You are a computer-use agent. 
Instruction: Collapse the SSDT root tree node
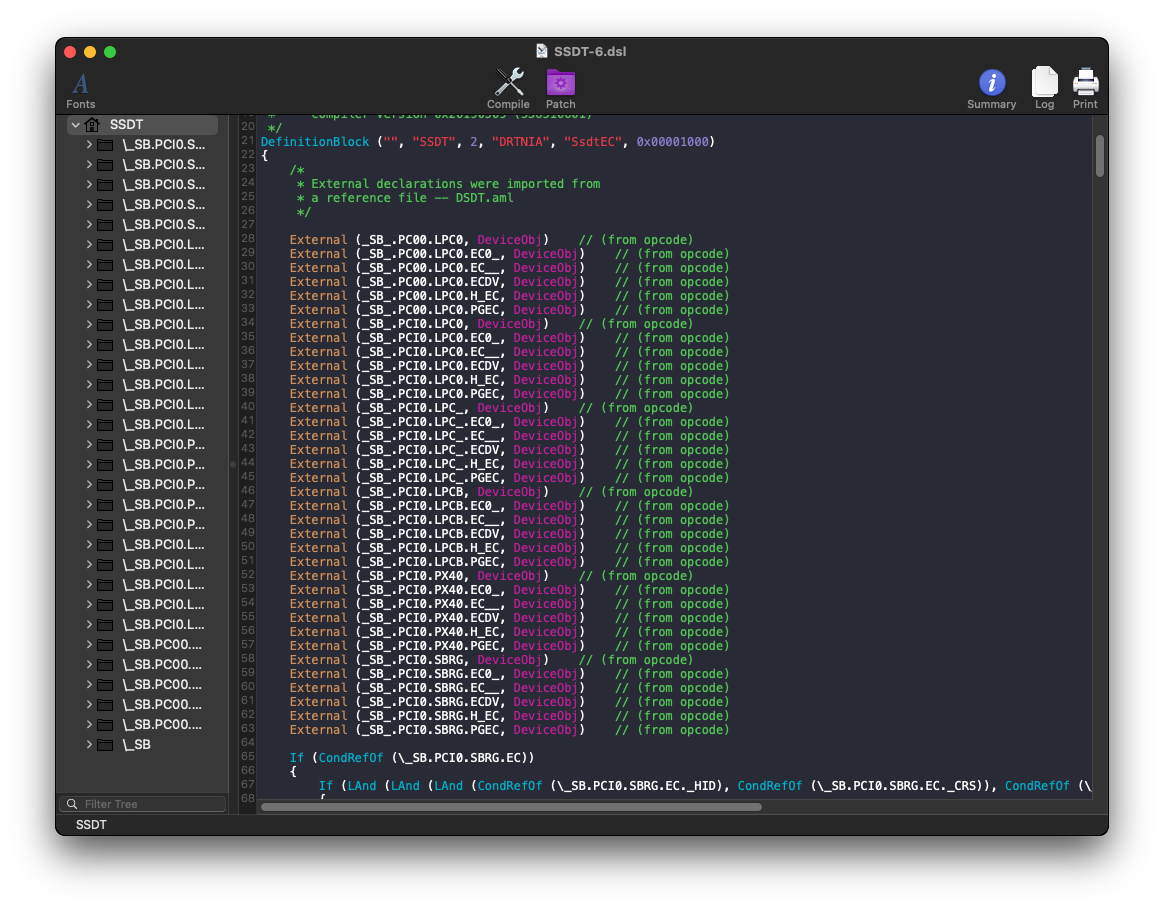point(76,125)
